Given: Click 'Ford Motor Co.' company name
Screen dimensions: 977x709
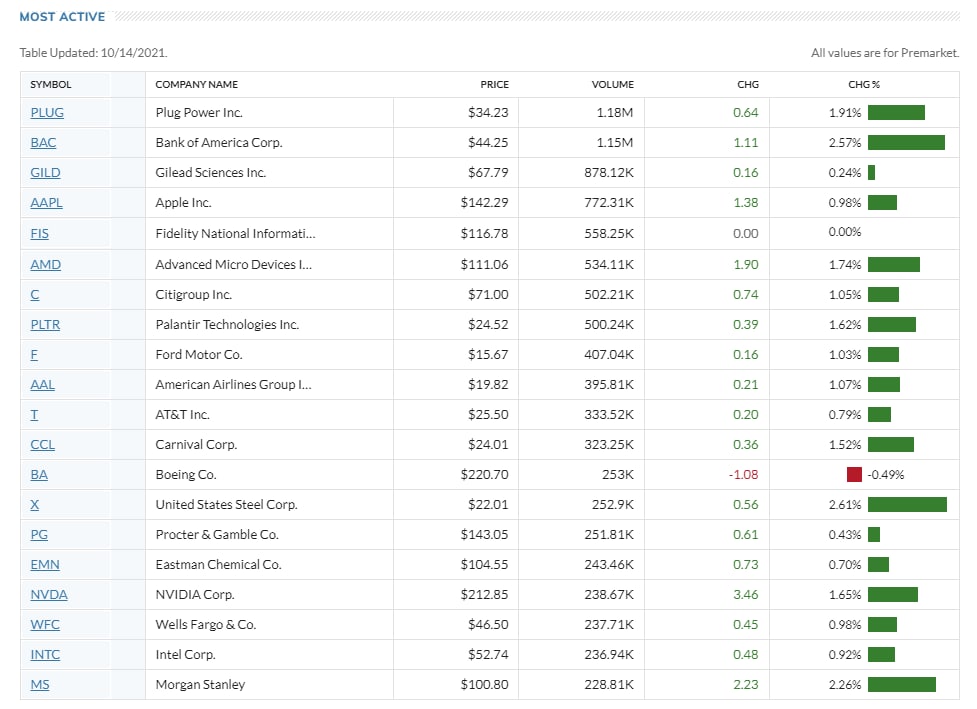Looking at the screenshot, I should [199, 354].
